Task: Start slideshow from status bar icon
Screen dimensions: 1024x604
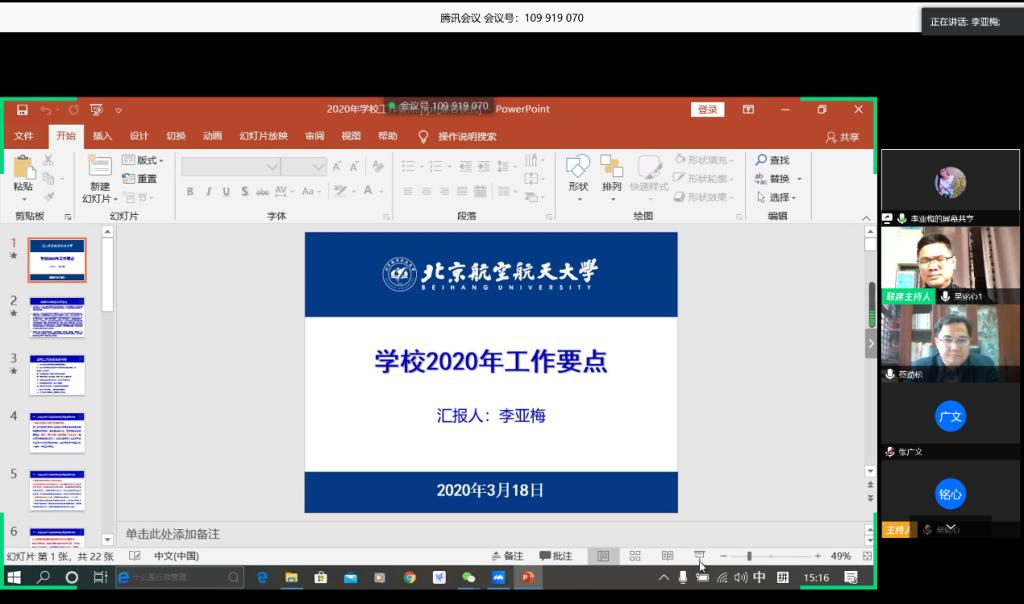Action: point(700,556)
